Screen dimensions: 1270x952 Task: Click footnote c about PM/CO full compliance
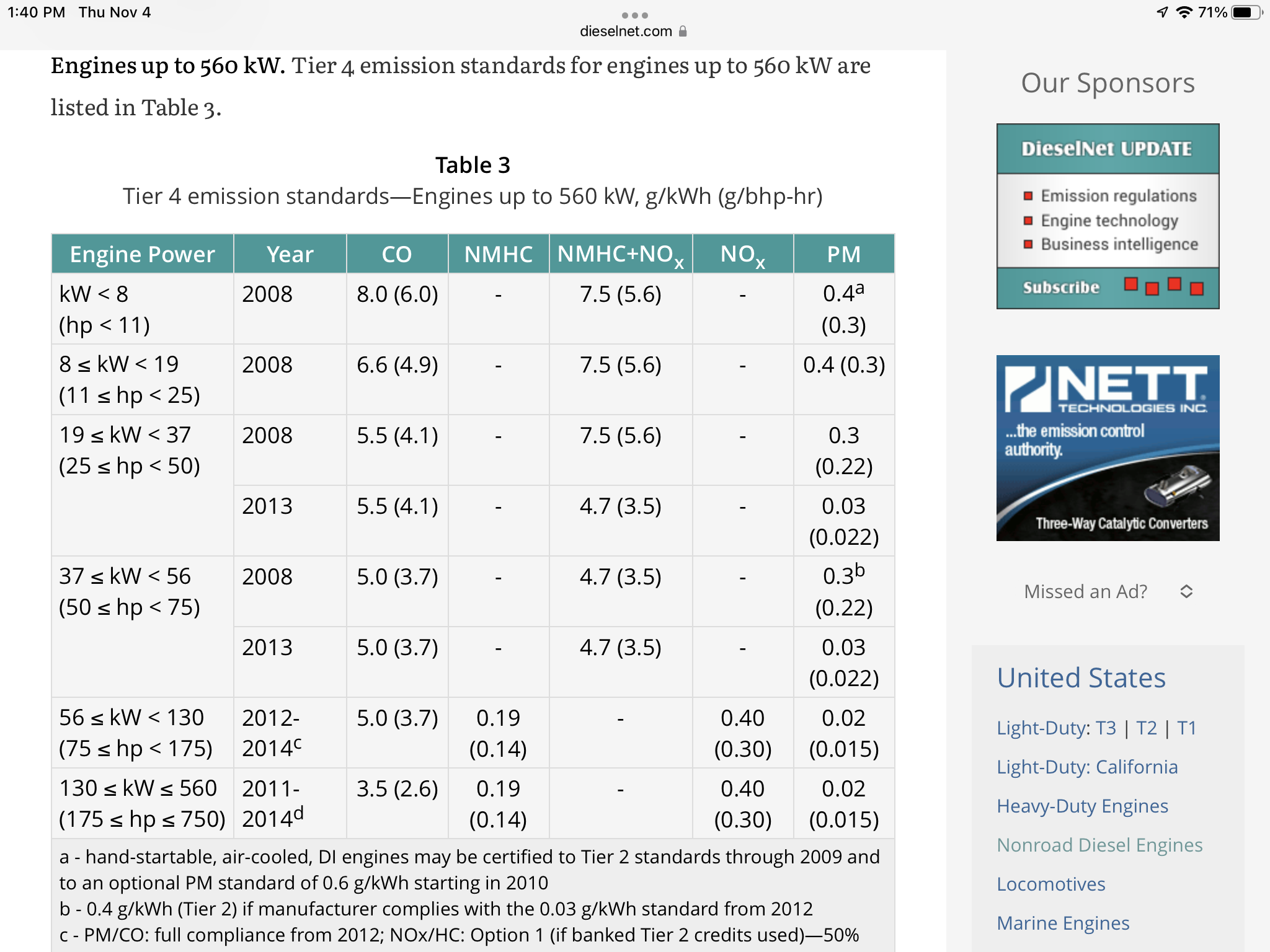[459, 935]
